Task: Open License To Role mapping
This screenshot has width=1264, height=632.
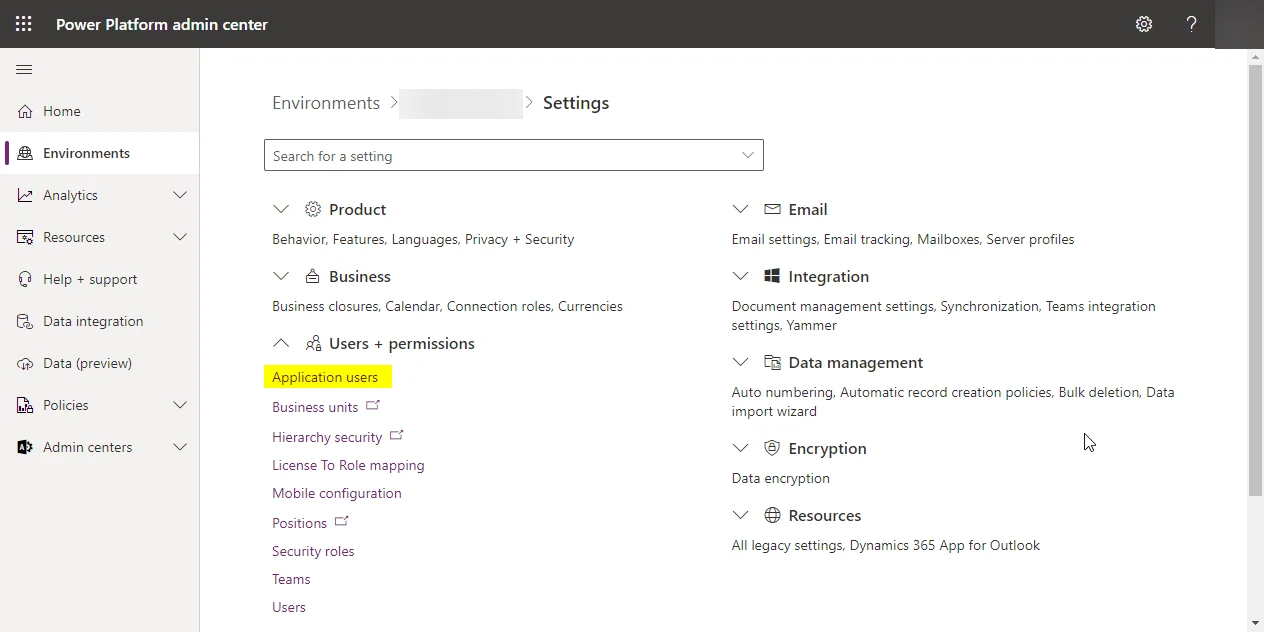Action: (x=348, y=465)
